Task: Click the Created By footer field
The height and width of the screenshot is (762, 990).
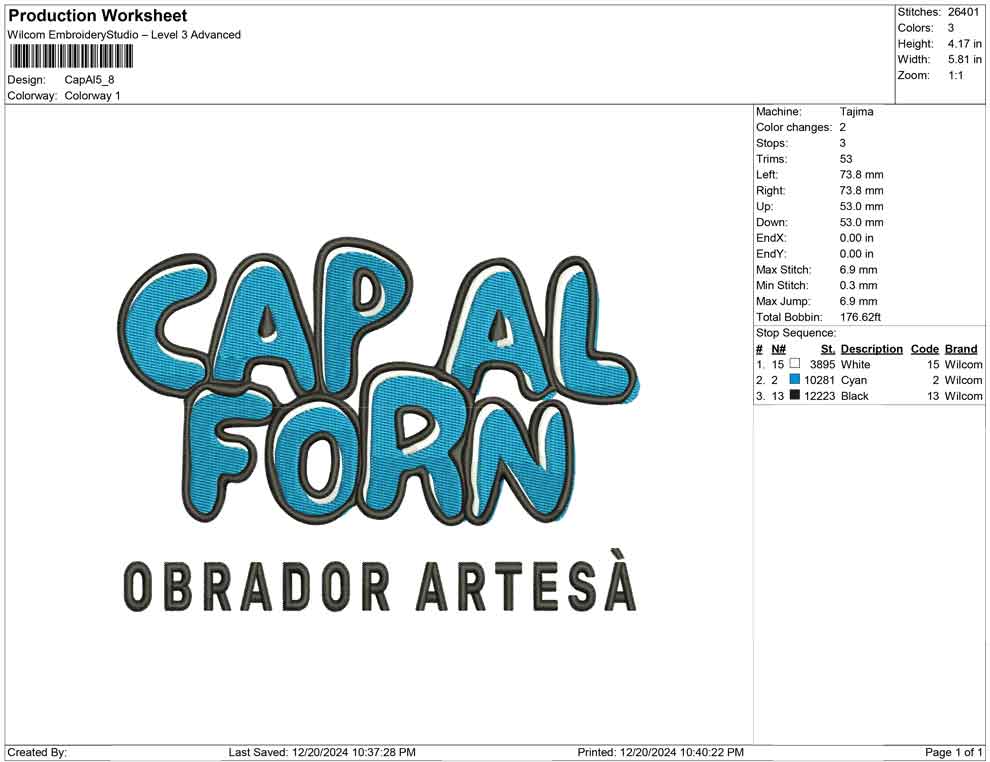Action: click(37, 752)
